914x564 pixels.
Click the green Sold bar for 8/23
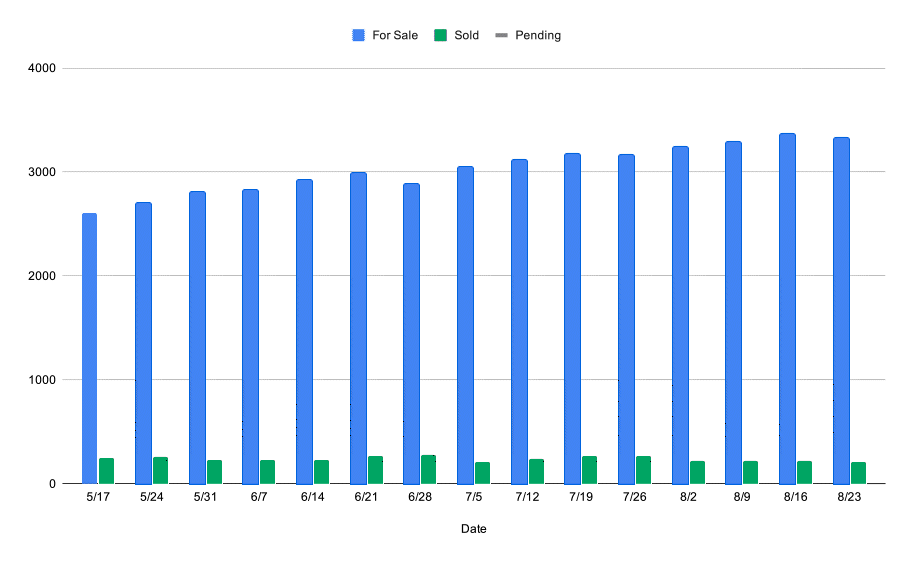859,473
